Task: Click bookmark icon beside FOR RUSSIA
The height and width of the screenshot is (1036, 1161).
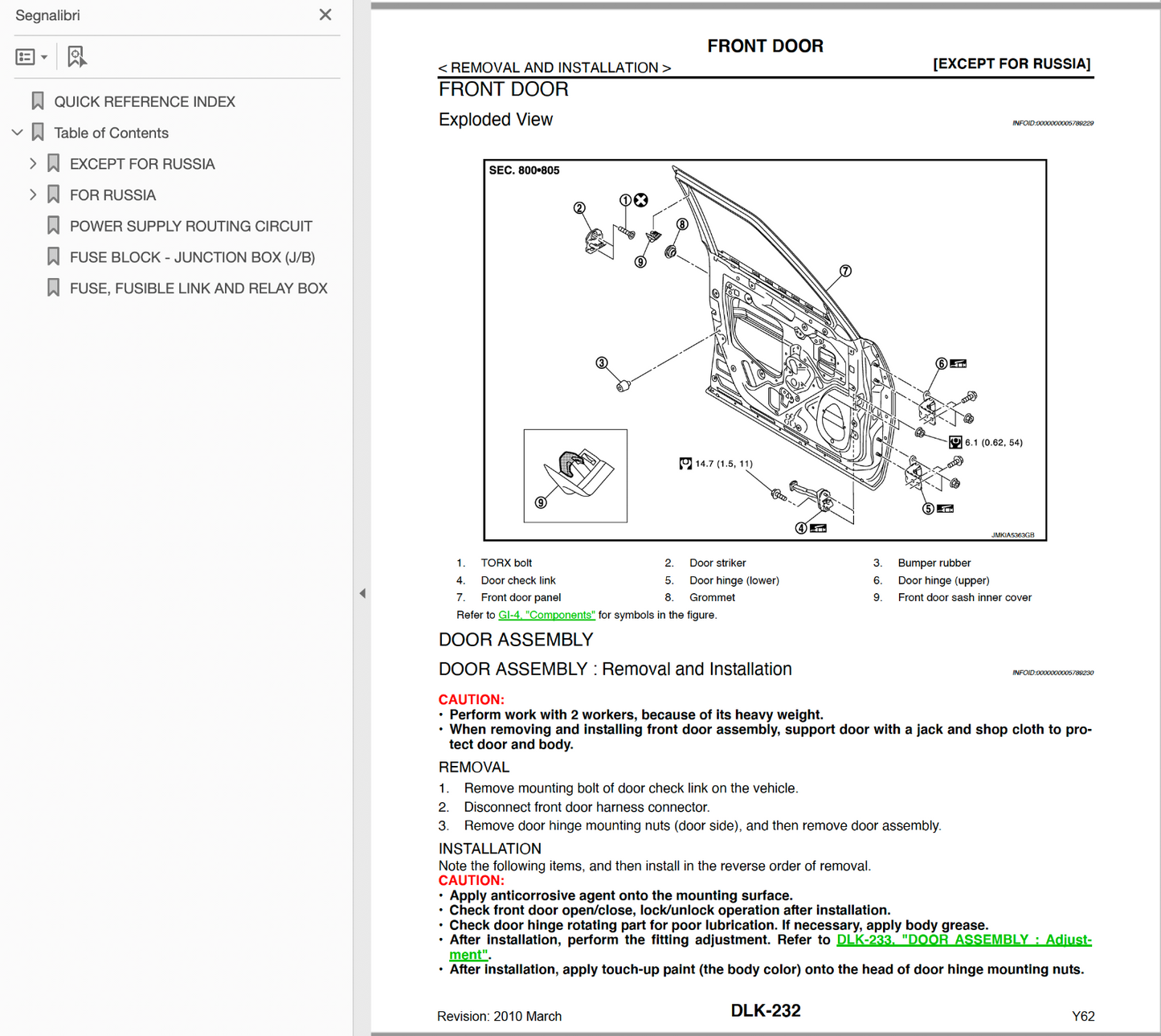Action: pos(54,195)
